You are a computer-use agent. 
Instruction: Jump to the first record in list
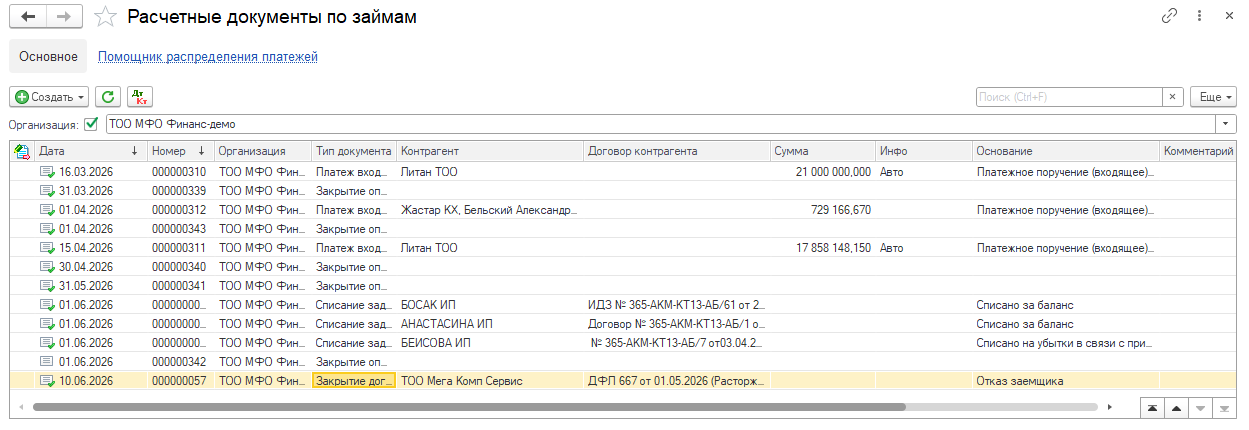click(1153, 408)
